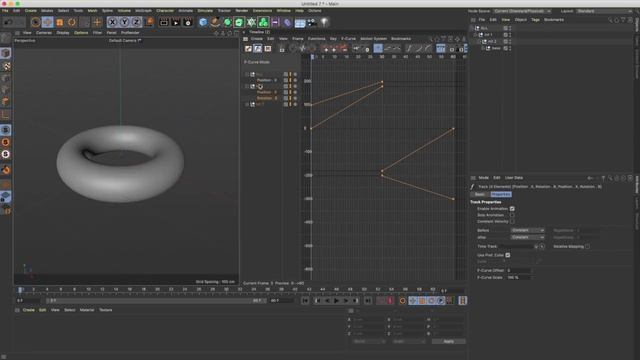Toggle the Relative Mapping checkbox

point(587,247)
